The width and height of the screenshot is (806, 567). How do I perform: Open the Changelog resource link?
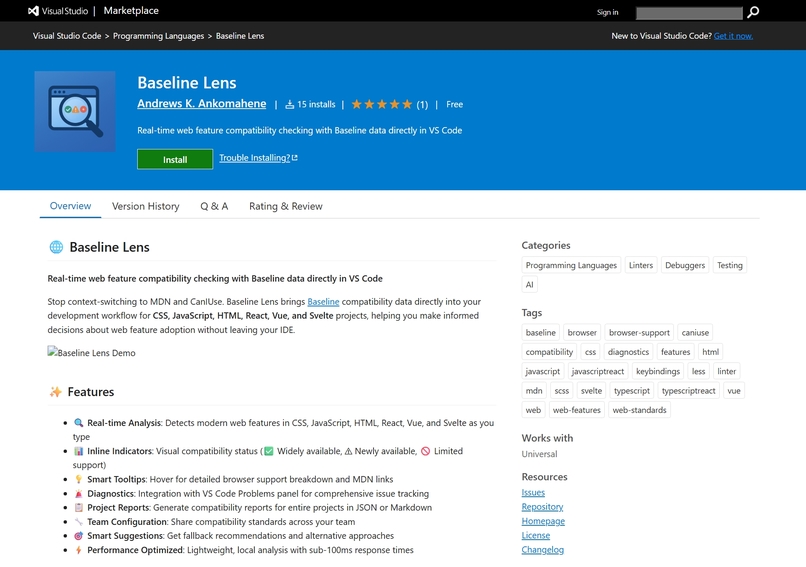[x=543, y=550]
